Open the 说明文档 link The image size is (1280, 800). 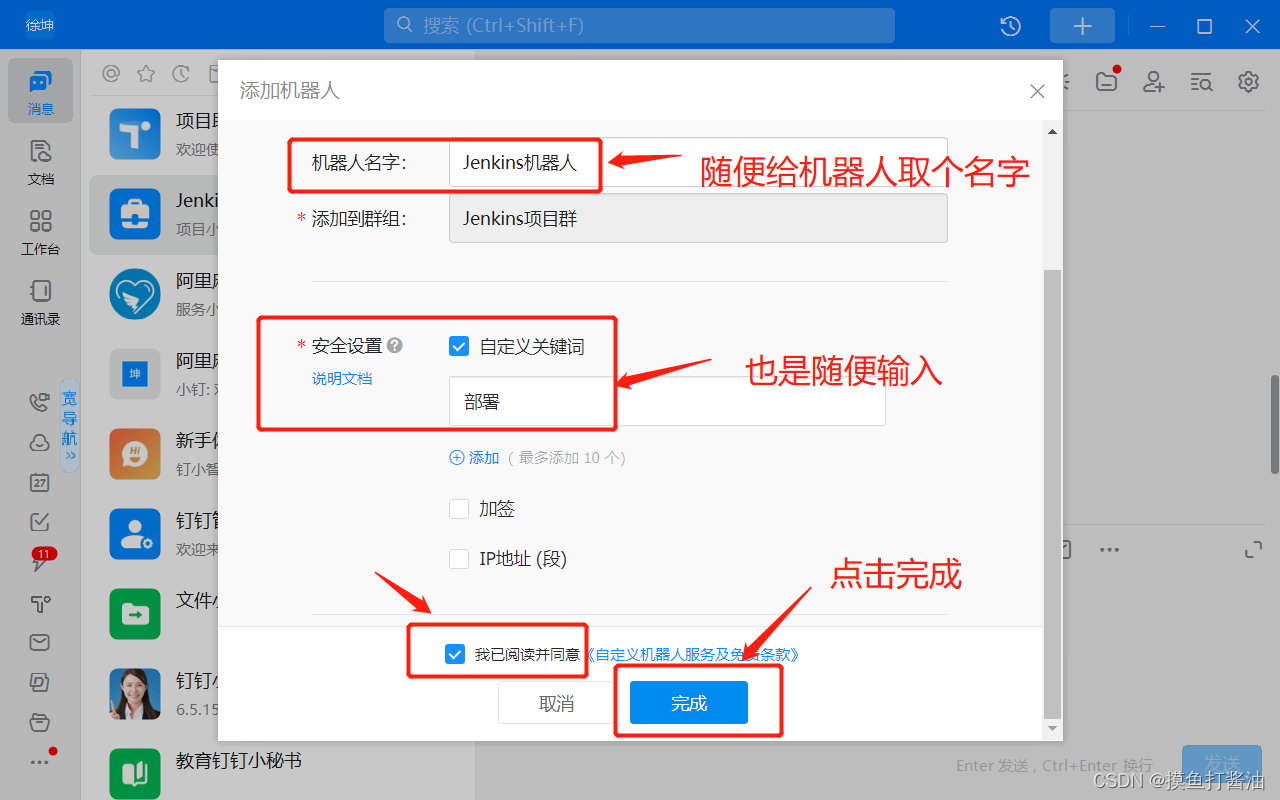click(342, 379)
